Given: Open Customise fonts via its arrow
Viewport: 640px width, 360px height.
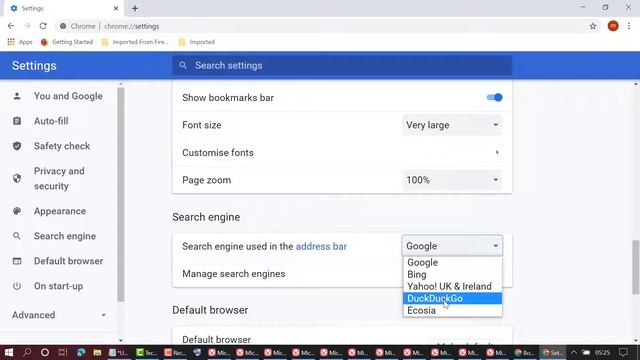Looking at the screenshot, I should [x=497, y=152].
